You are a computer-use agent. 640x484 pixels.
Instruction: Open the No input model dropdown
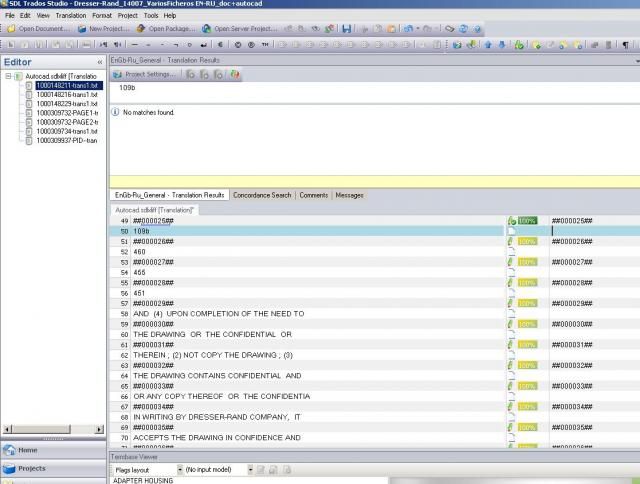pyautogui.click(x=250, y=470)
